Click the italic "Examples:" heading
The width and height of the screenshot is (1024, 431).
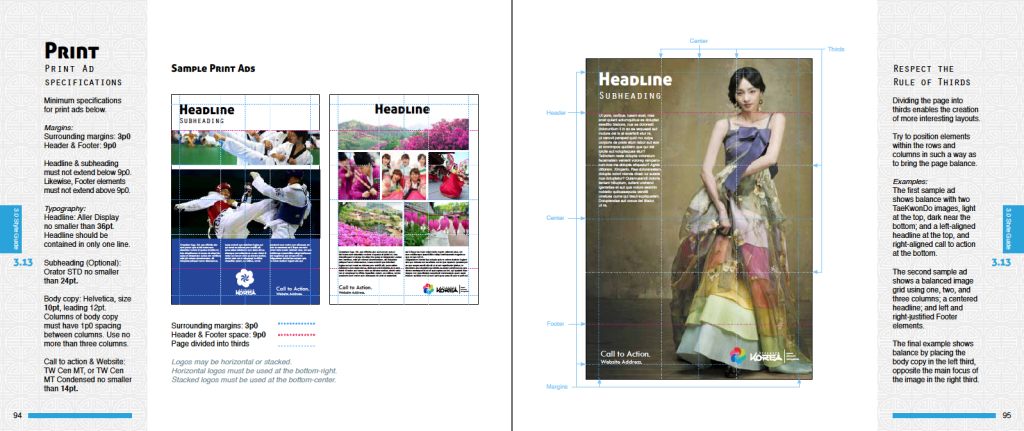(910, 182)
